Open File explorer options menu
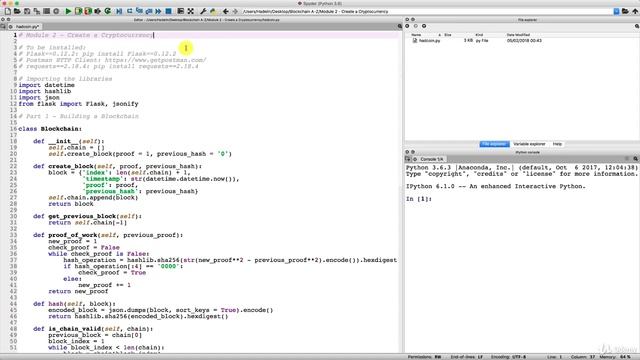640x360 pixels. click(637, 26)
